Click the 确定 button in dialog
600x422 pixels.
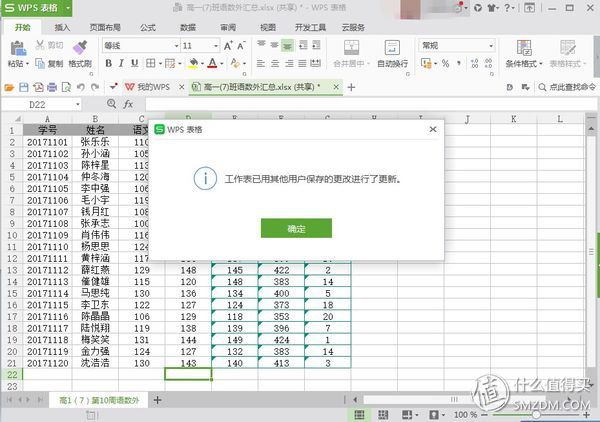point(296,228)
